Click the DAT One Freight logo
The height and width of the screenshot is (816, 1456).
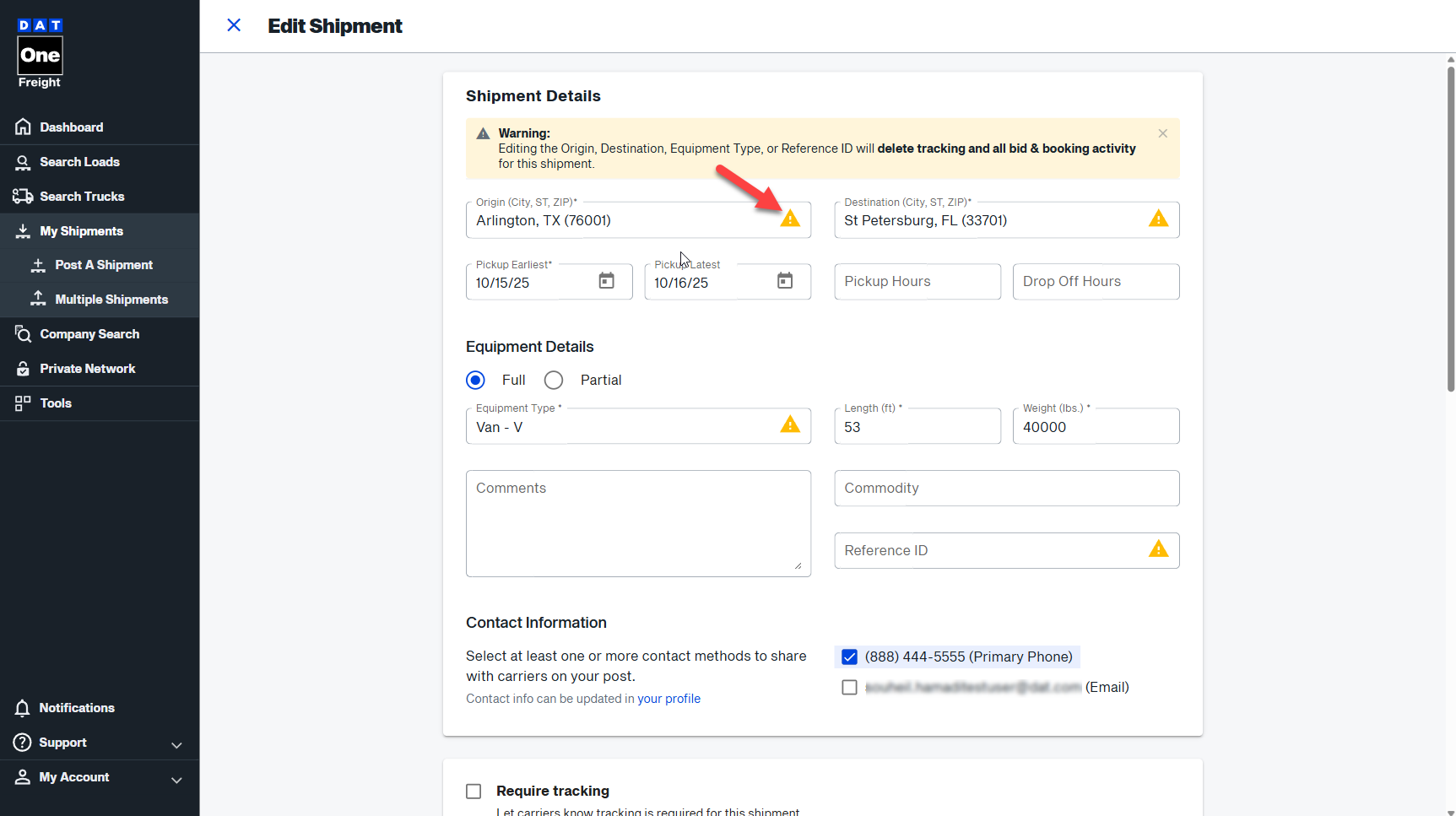[40, 53]
